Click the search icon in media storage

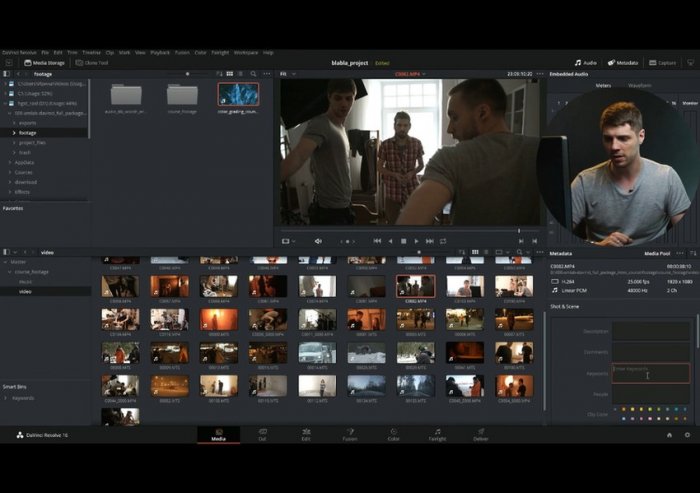253,74
